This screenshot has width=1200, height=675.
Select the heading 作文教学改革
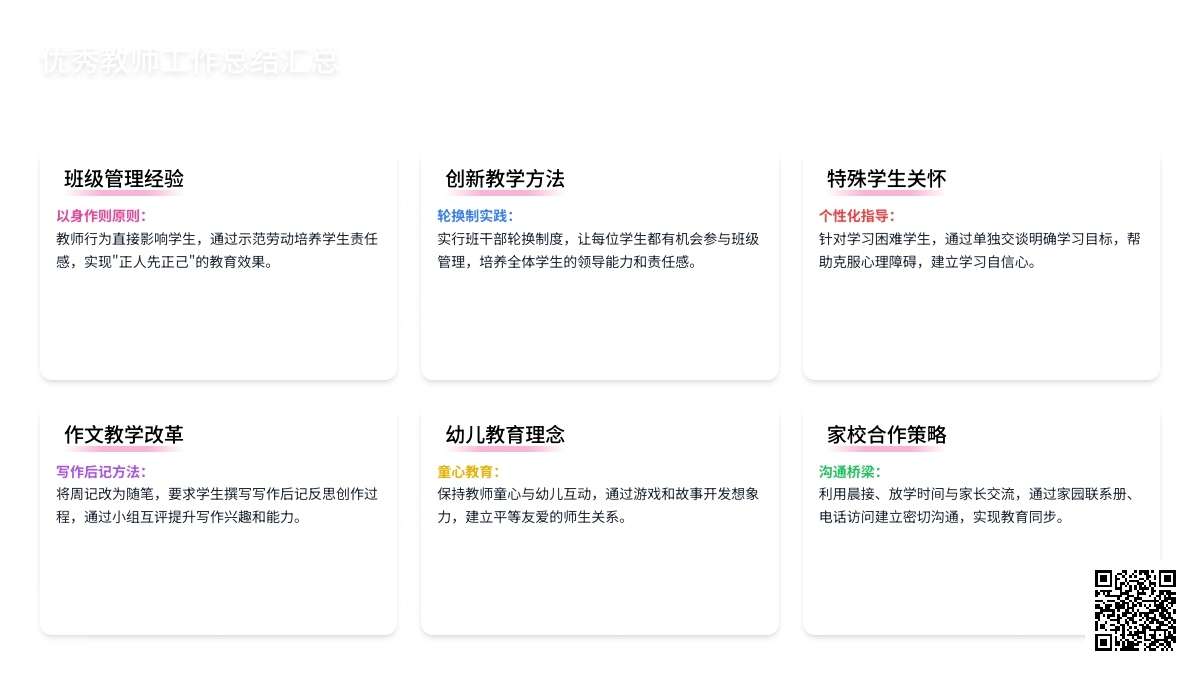(x=124, y=435)
